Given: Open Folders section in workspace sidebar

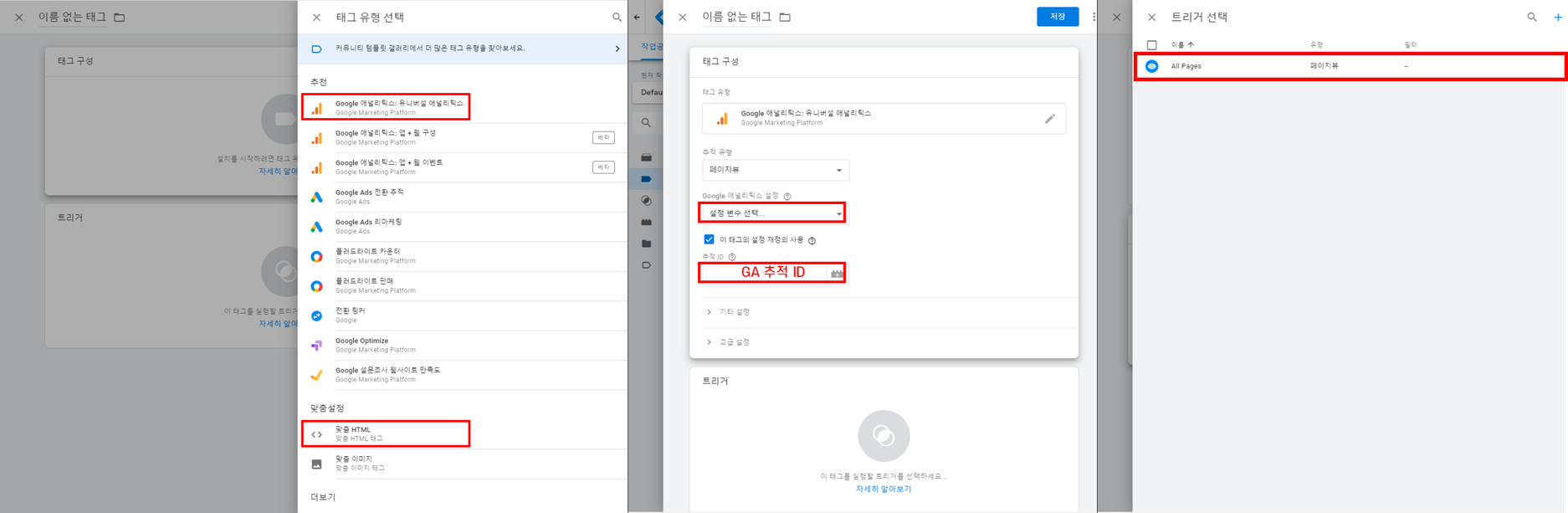Looking at the screenshot, I should click(646, 244).
